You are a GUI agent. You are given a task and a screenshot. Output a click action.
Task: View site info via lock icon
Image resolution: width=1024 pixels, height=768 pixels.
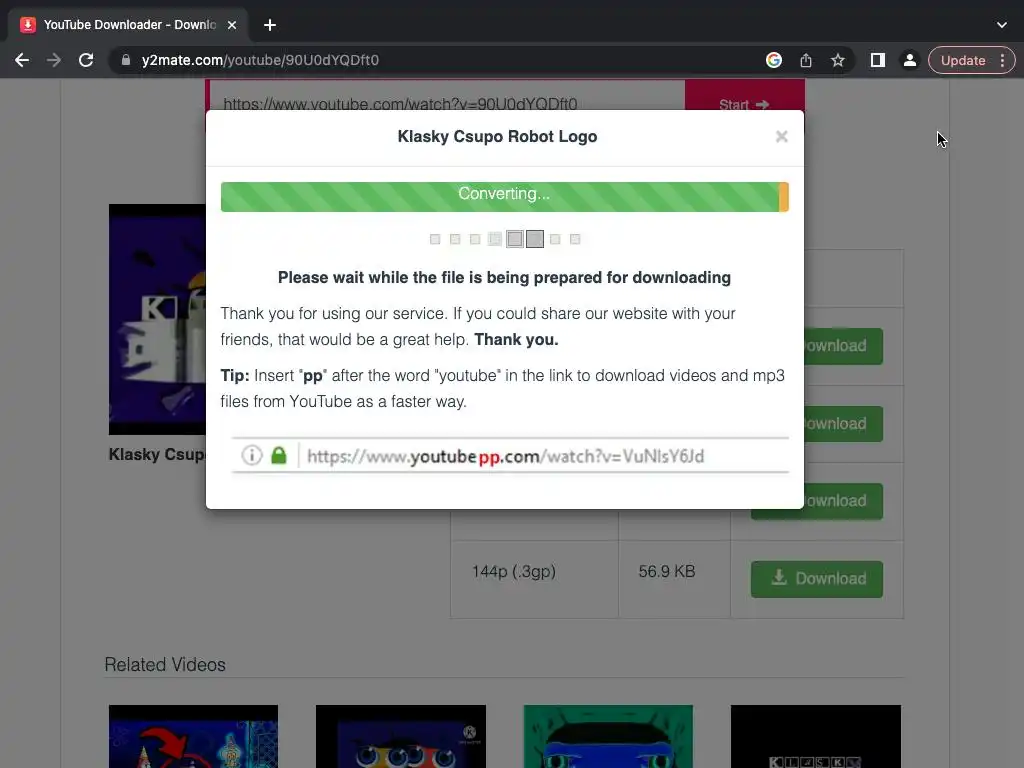[126, 60]
